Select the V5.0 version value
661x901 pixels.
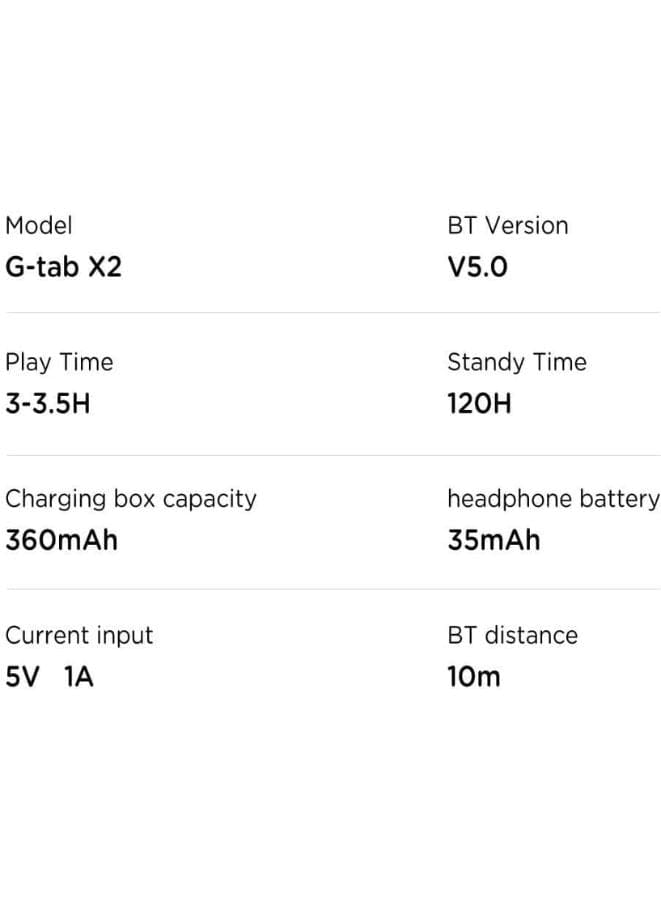coord(477,268)
